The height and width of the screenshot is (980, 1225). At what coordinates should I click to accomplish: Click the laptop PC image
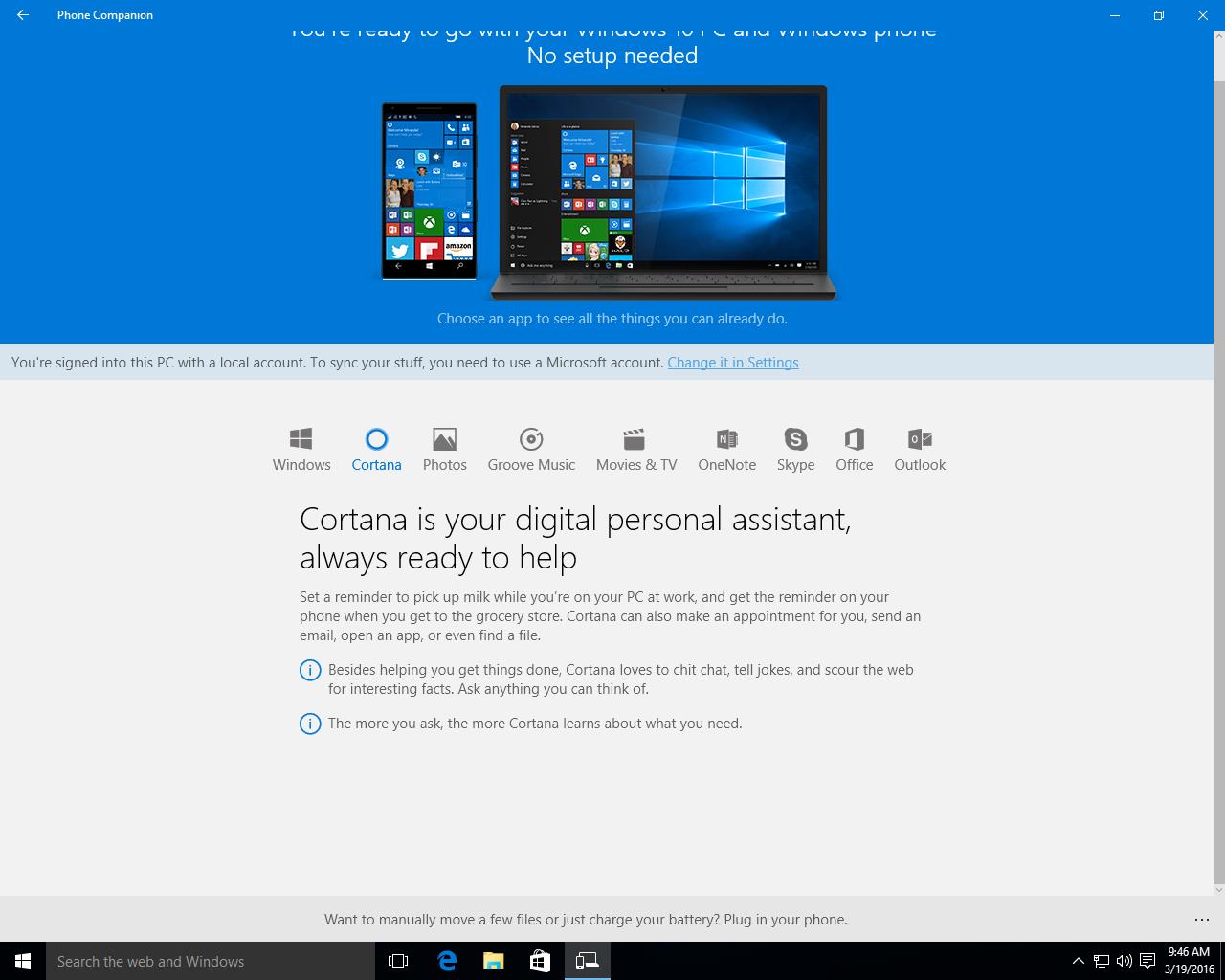pyautogui.click(x=662, y=193)
